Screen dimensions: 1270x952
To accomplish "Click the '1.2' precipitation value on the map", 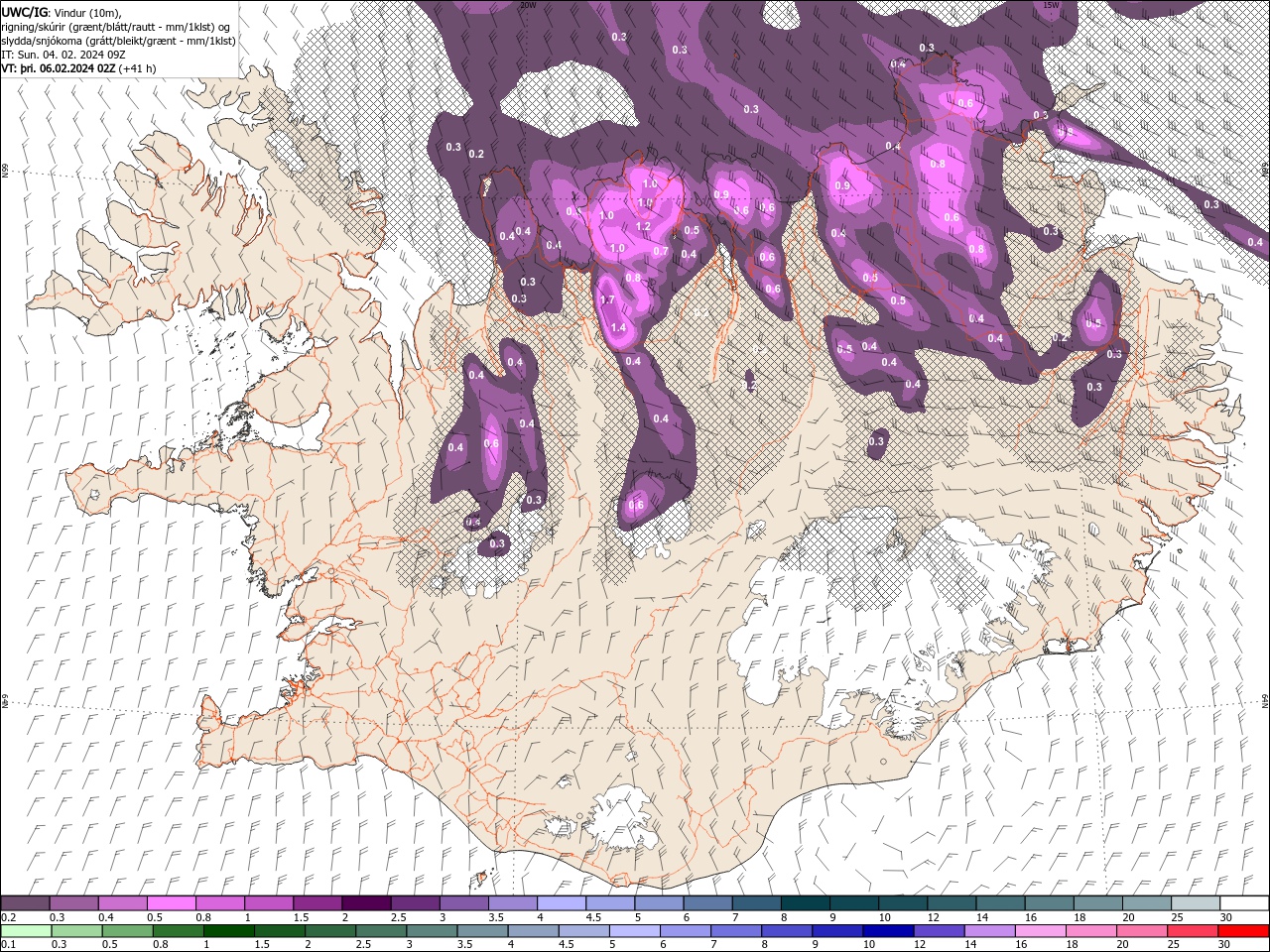I will click(x=642, y=227).
